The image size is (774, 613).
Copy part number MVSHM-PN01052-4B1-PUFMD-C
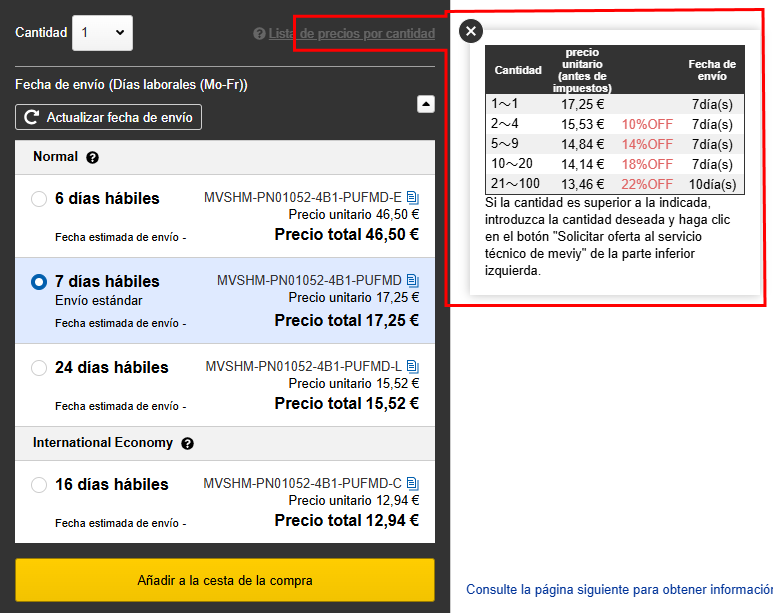413,484
